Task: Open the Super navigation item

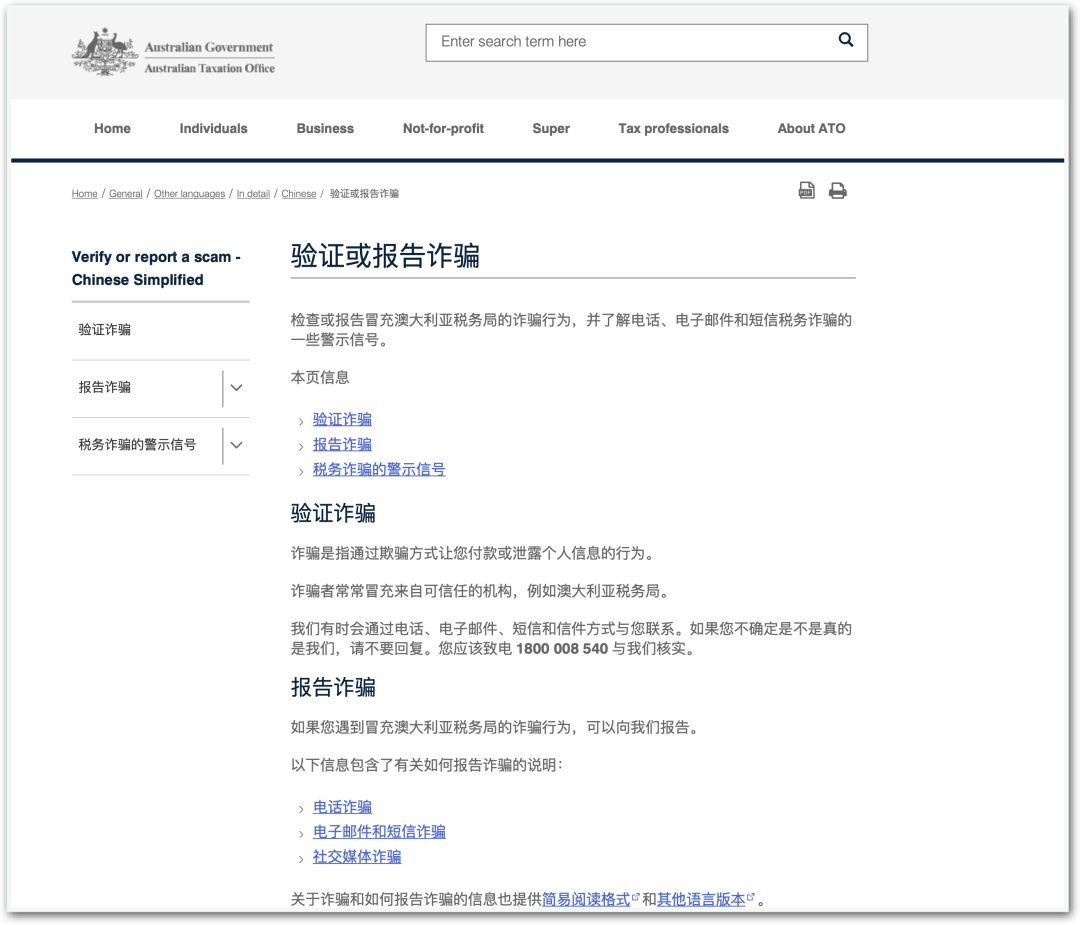Action: point(551,129)
